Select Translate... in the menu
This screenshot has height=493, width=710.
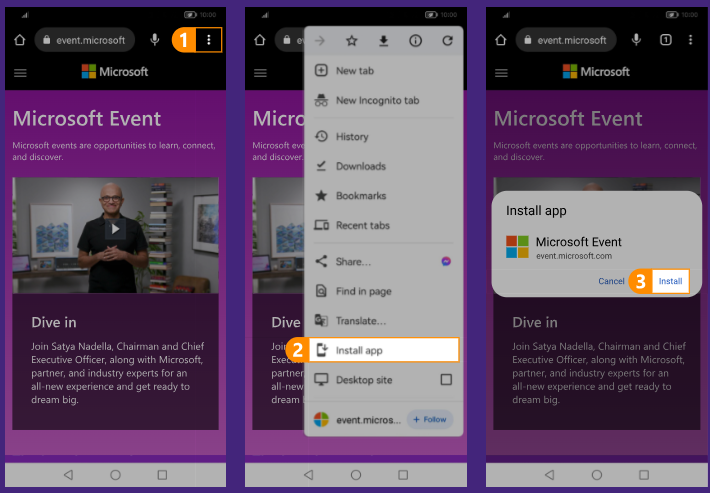click(384, 321)
